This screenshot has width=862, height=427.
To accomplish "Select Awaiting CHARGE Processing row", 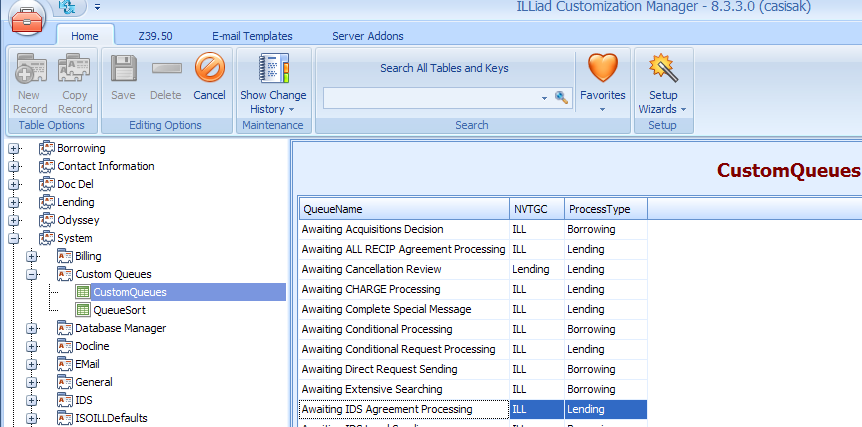I will point(473,289).
